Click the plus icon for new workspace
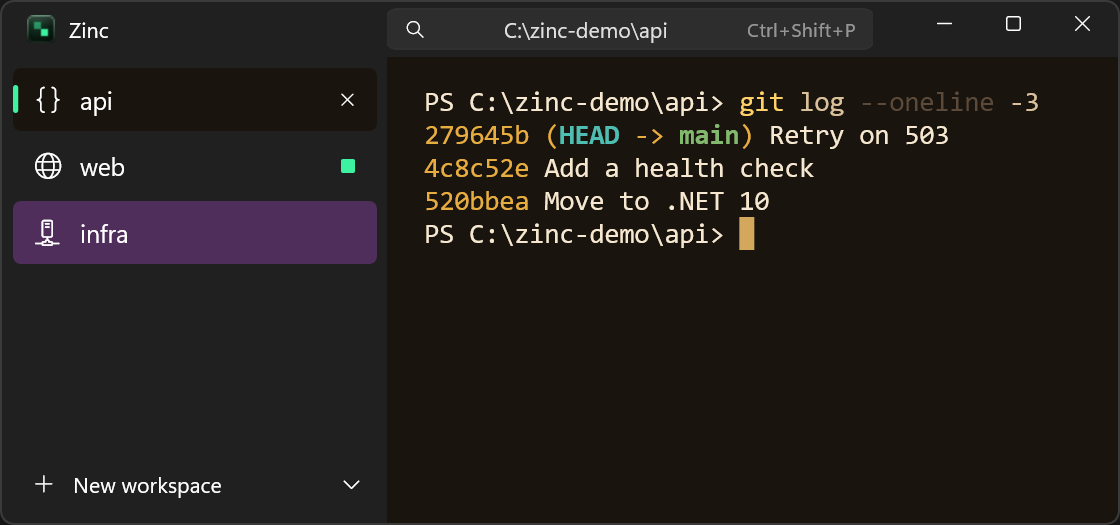The width and height of the screenshot is (1120, 525). pyautogui.click(x=44, y=485)
